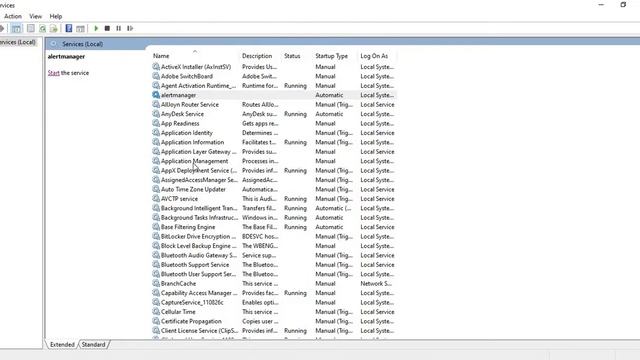Select the CaptureService_110826c row
Viewport: 640px width, 360px height.
tap(273, 302)
